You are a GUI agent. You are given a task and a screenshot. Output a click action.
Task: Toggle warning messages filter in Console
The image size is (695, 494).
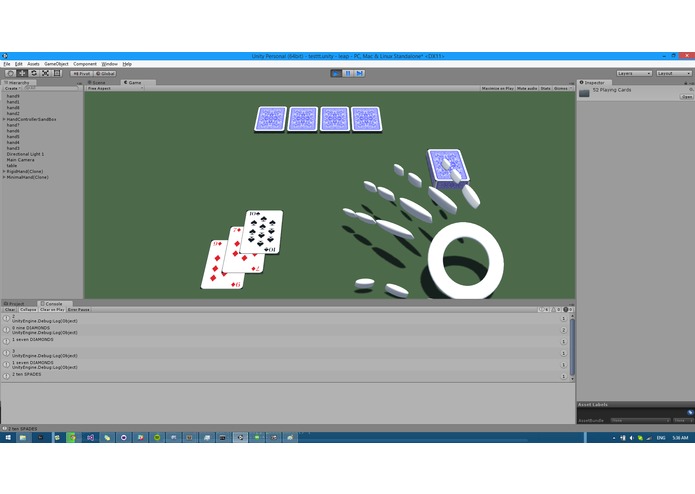556,309
